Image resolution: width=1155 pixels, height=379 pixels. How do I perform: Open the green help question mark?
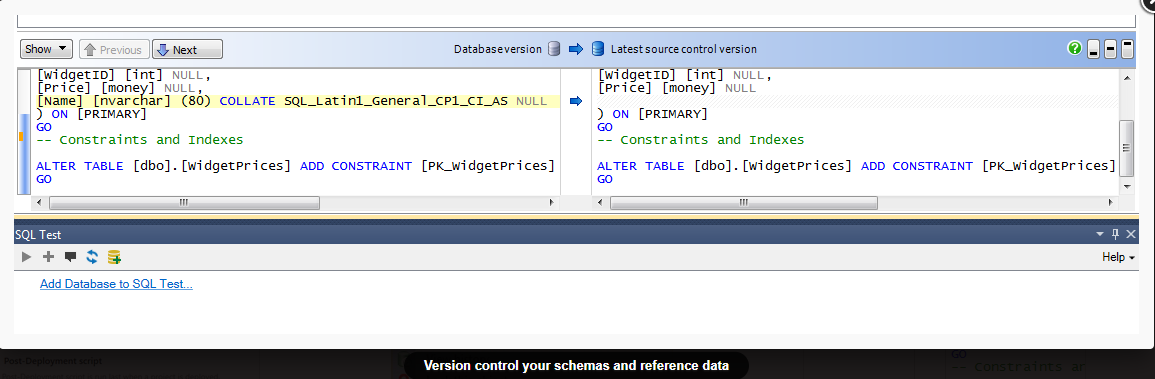point(1075,49)
